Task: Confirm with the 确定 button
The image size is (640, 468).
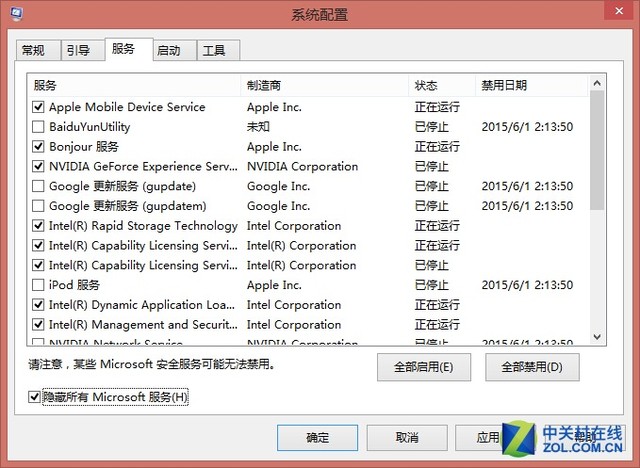Action: [x=318, y=438]
